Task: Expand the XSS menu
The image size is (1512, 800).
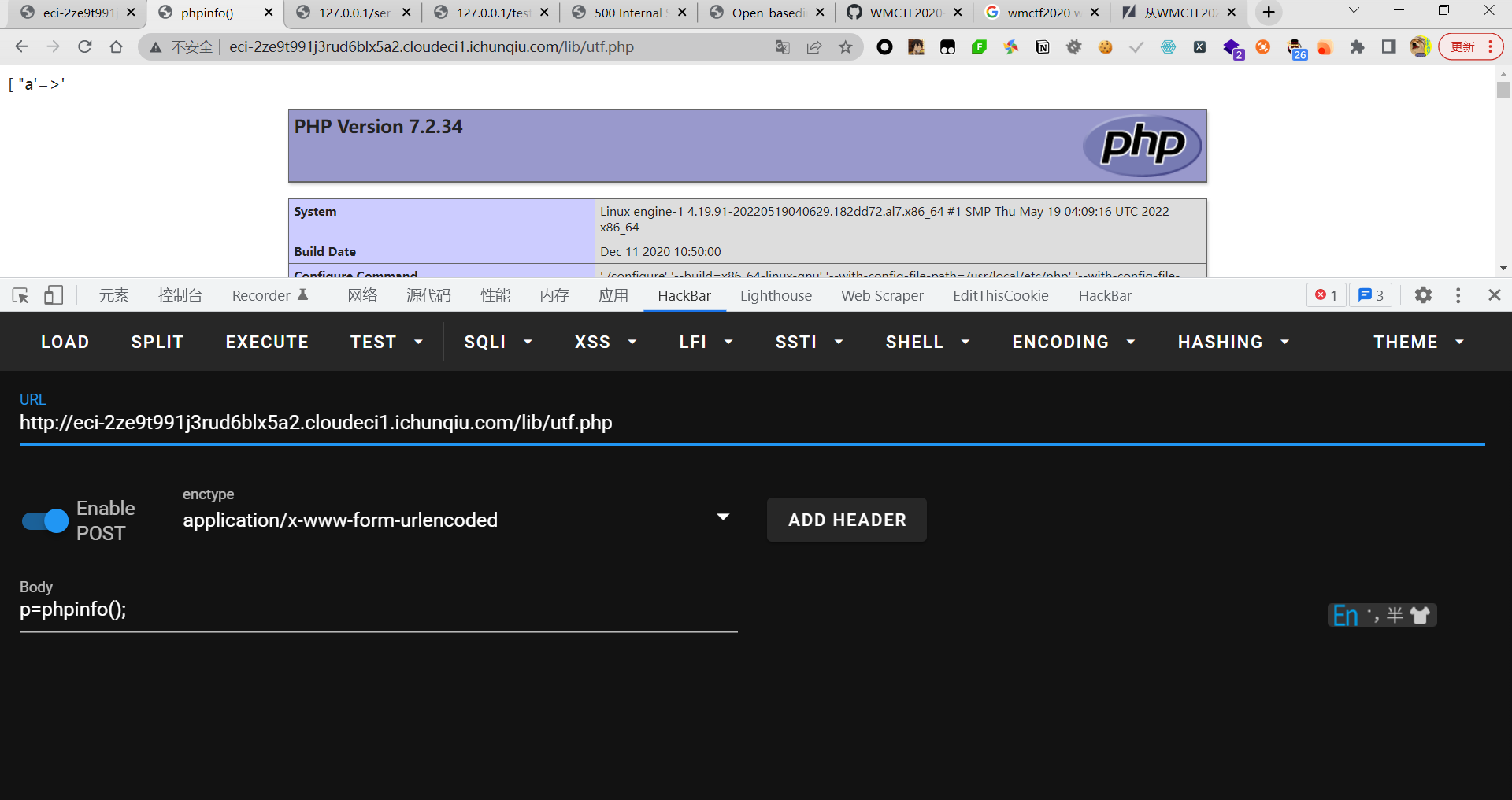Action: pos(606,342)
